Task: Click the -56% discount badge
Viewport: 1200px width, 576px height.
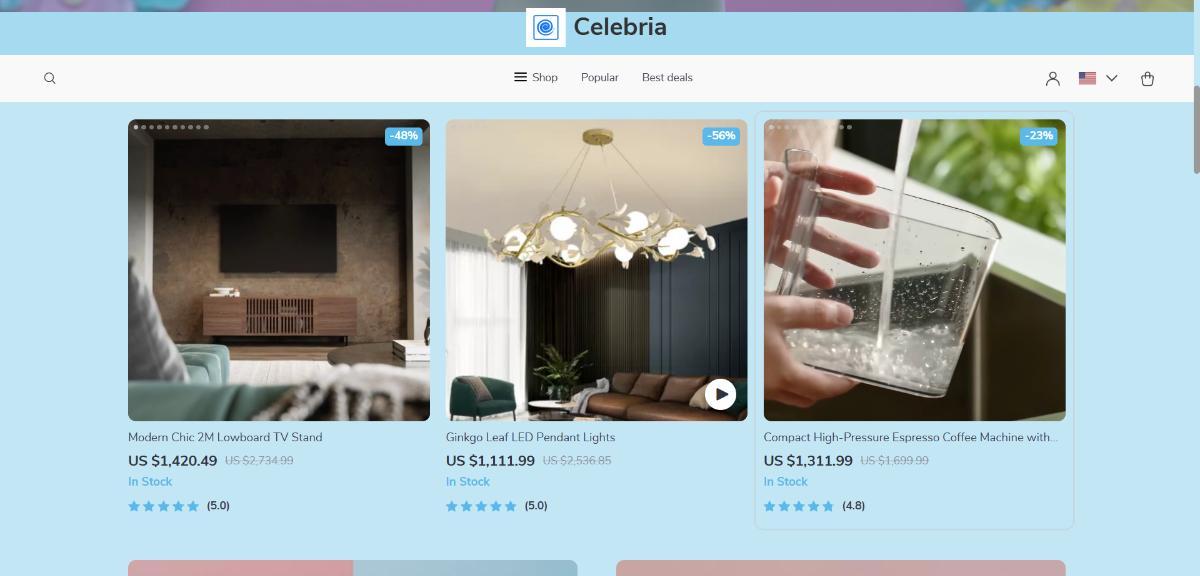Action: click(721, 136)
